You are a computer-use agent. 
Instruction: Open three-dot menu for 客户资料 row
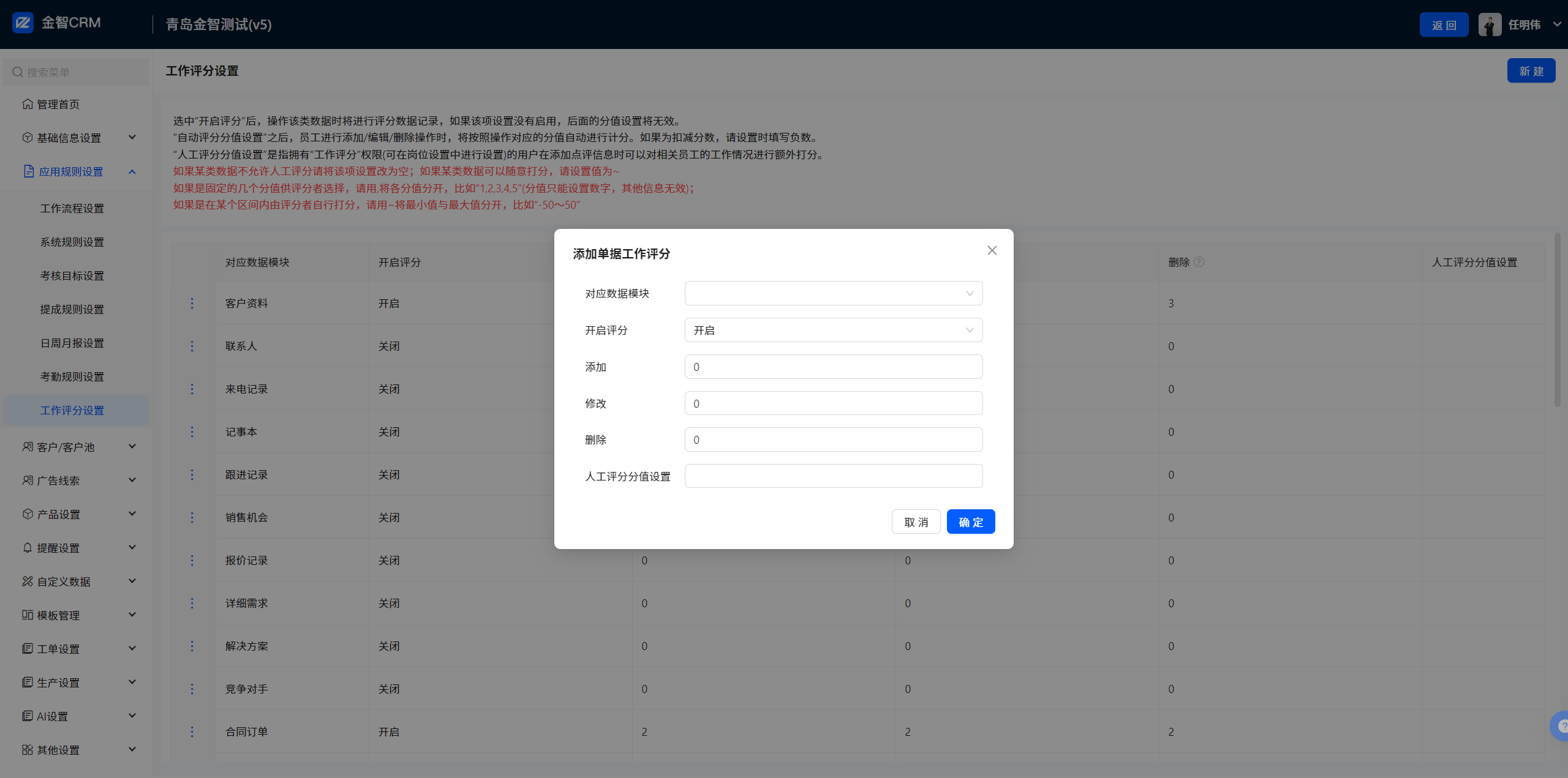pos(192,303)
